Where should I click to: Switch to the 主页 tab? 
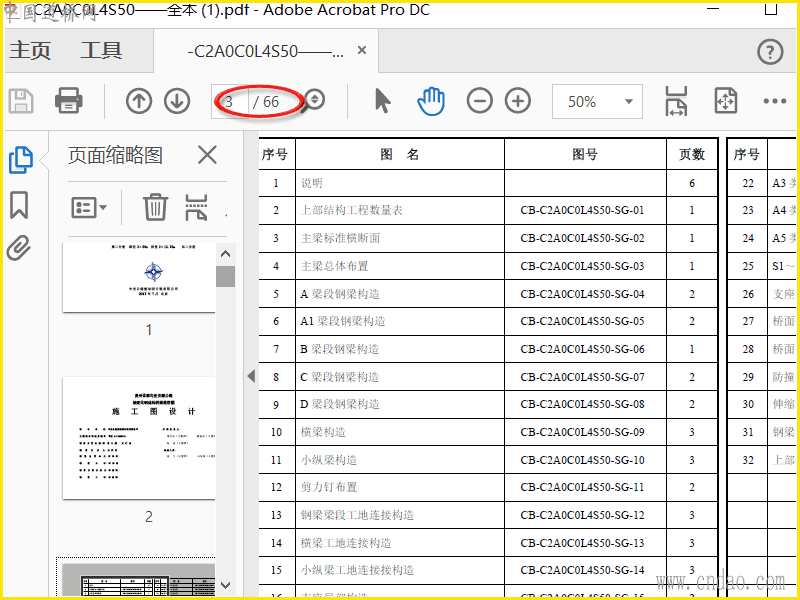pyautogui.click(x=30, y=51)
